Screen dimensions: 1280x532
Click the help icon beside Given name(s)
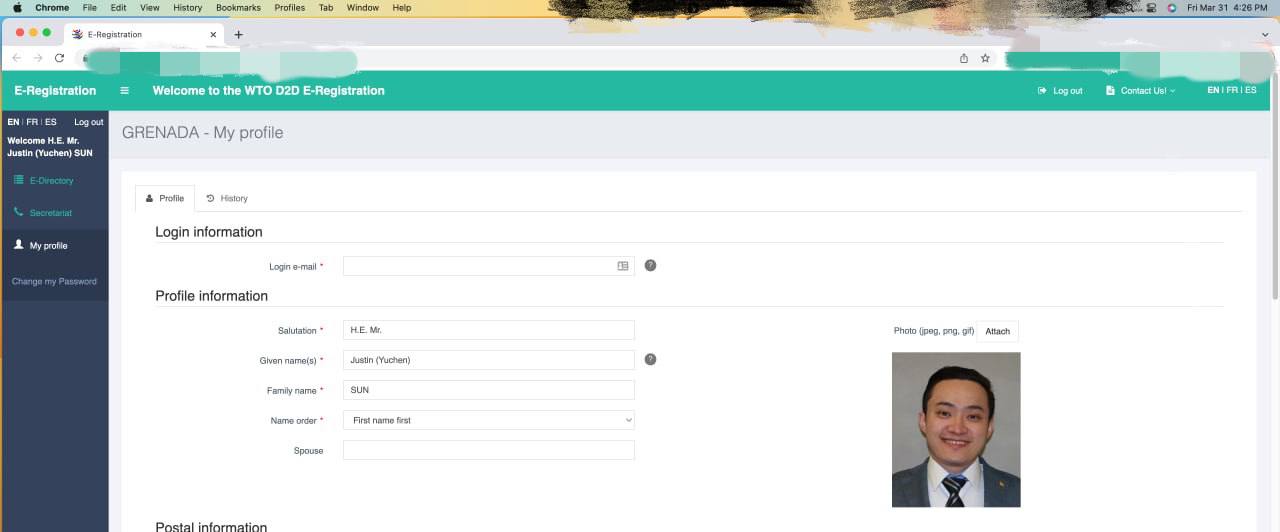(x=650, y=359)
